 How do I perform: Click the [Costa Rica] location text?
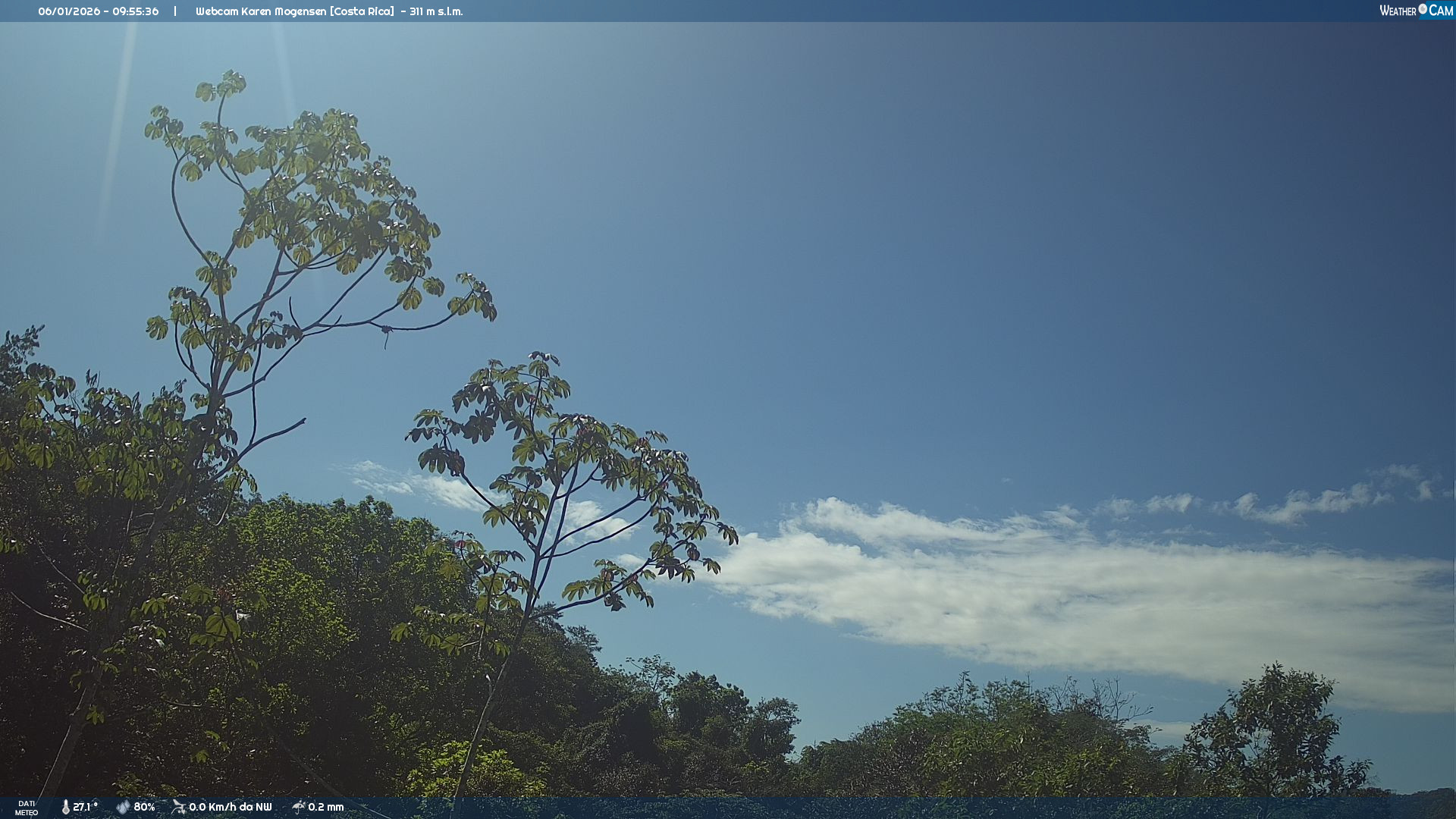tap(362, 11)
